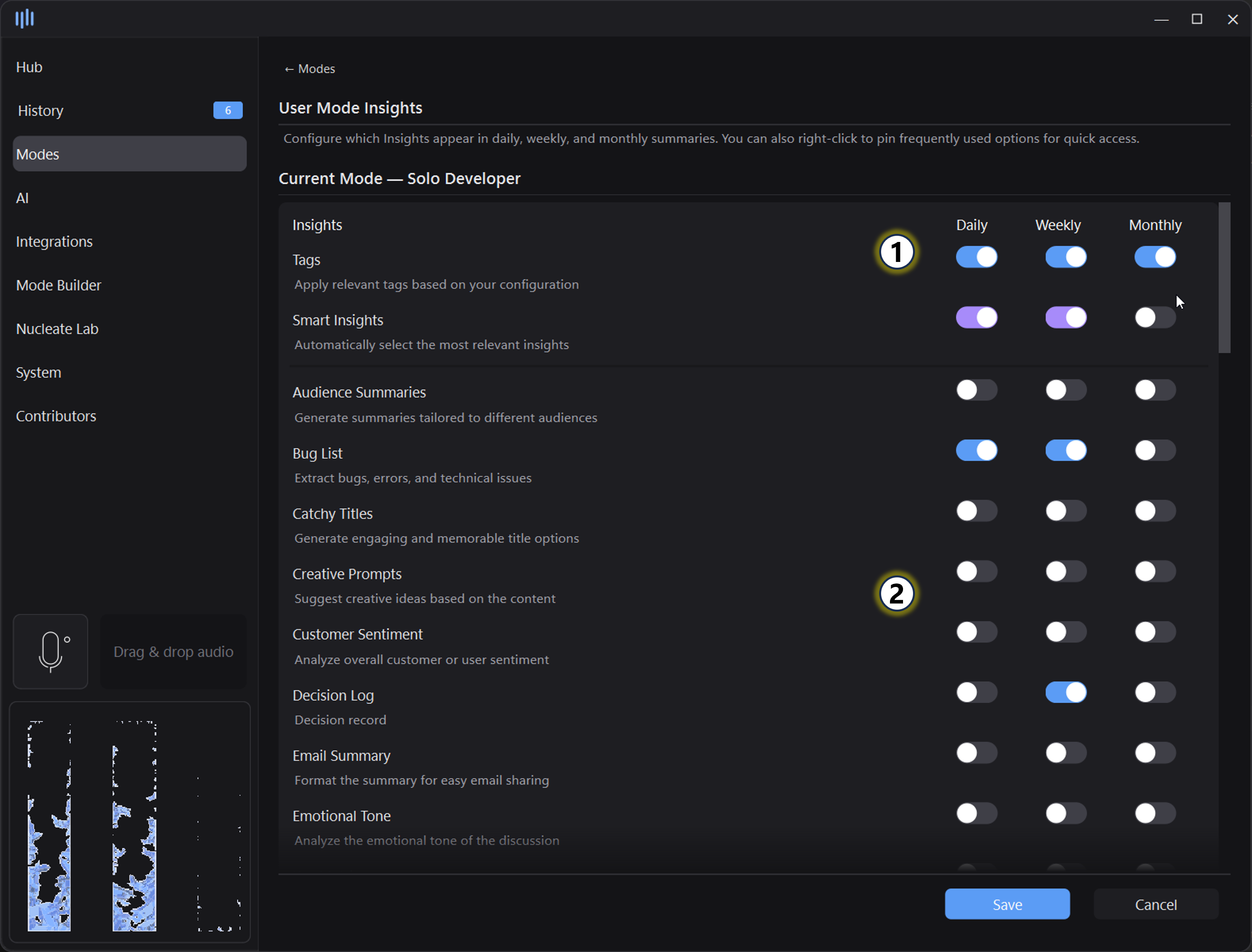This screenshot has width=1252, height=952.
Task: Enable Bug List Monthly toggle
Action: [1155, 450]
